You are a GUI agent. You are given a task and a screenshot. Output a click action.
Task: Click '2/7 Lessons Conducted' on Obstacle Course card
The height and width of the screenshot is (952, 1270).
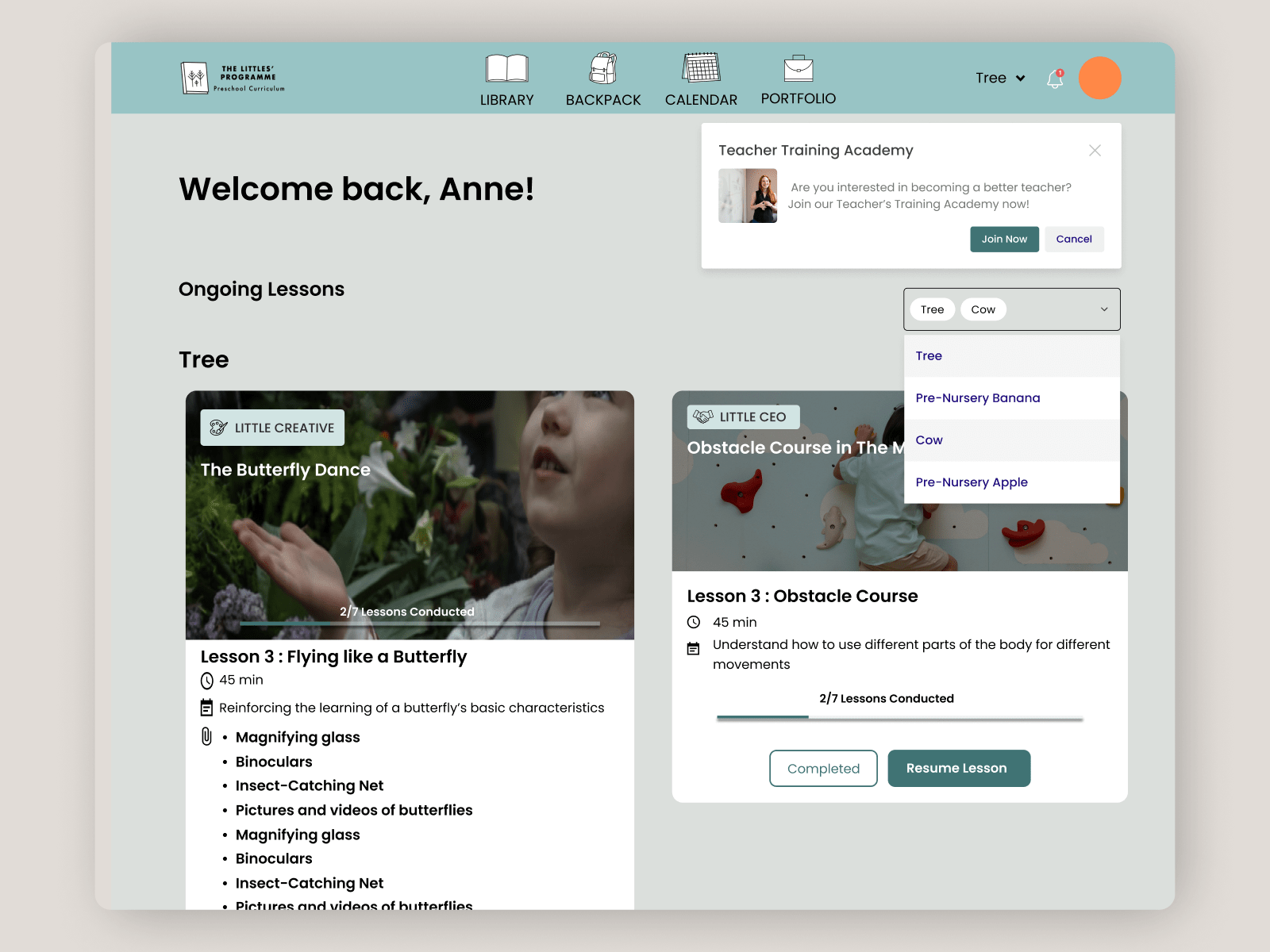click(887, 698)
